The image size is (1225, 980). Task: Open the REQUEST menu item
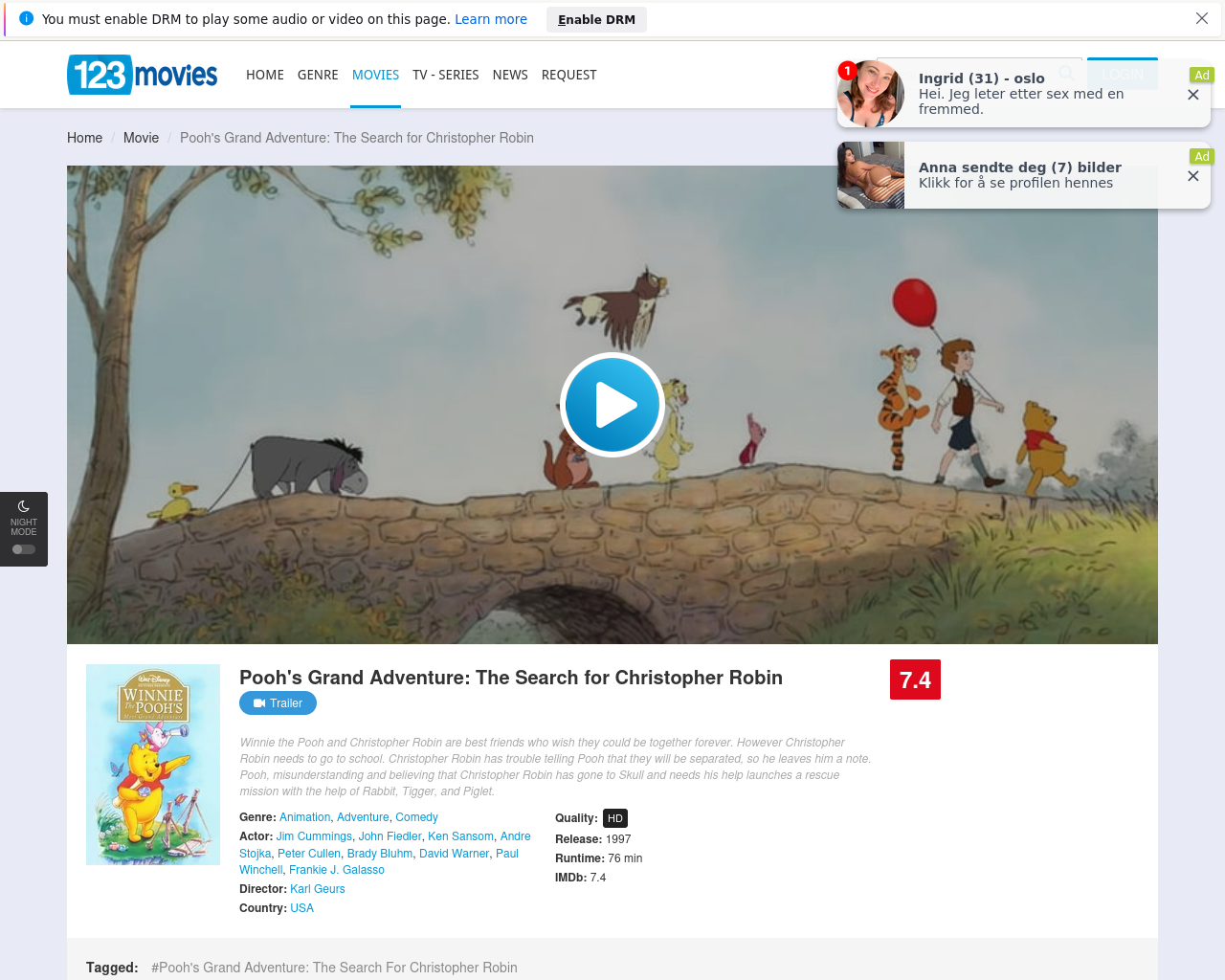tap(569, 75)
